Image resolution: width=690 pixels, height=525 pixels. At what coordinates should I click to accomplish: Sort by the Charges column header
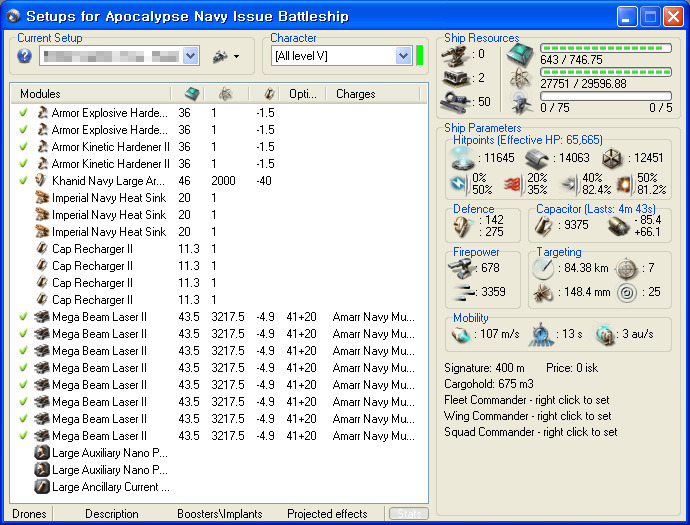click(x=374, y=94)
